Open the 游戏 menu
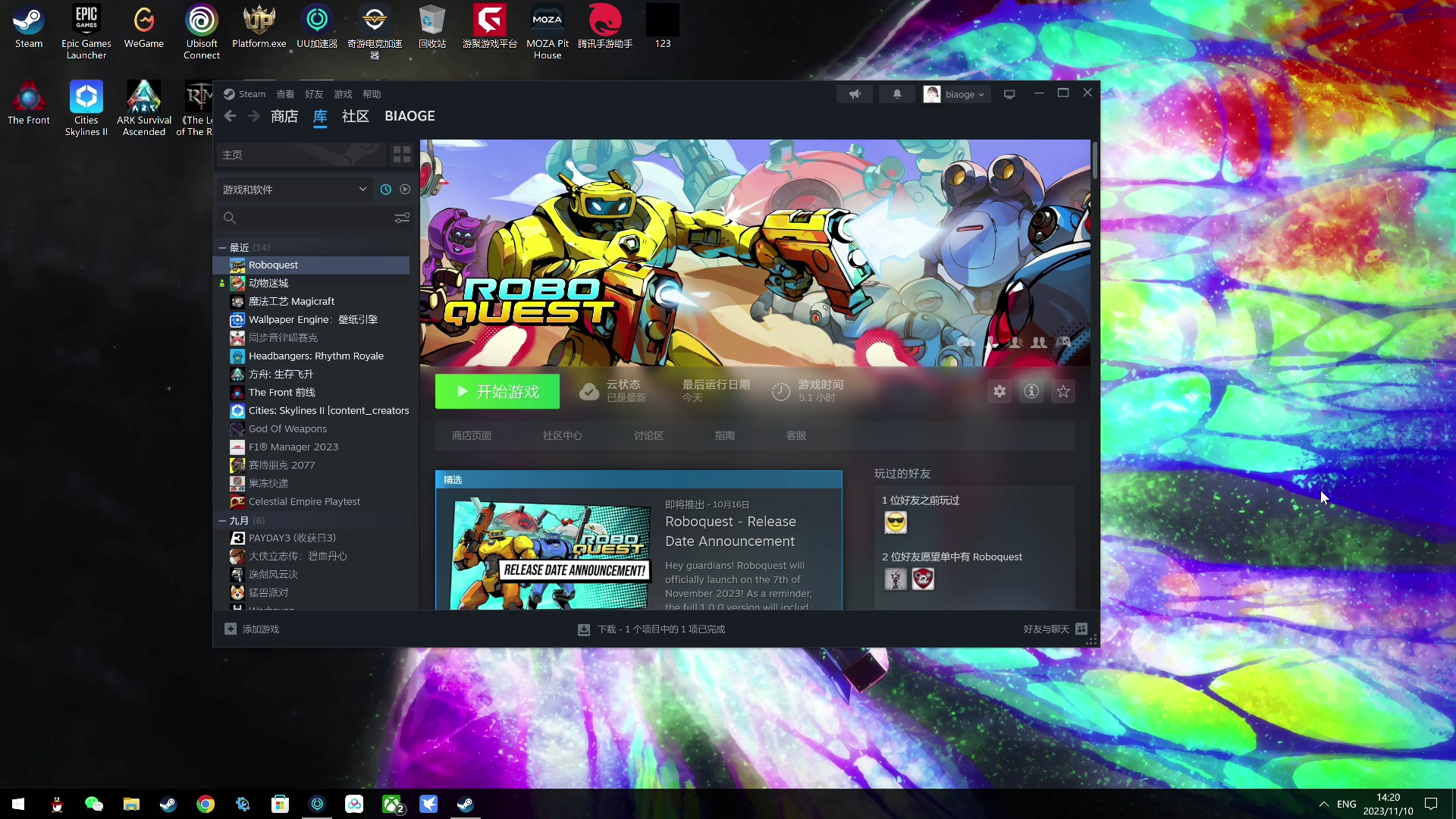The image size is (1456, 819). [x=343, y=94]
